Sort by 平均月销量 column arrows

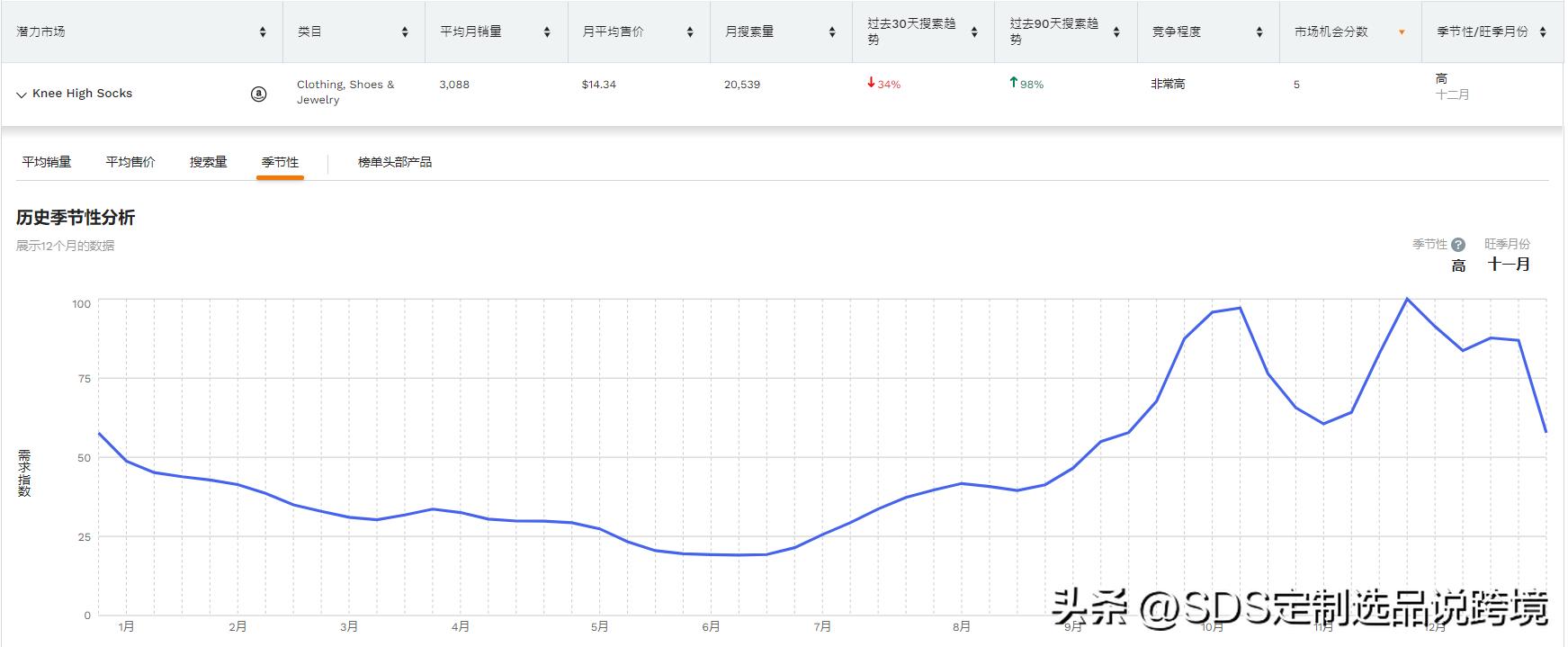coord(547,31)
